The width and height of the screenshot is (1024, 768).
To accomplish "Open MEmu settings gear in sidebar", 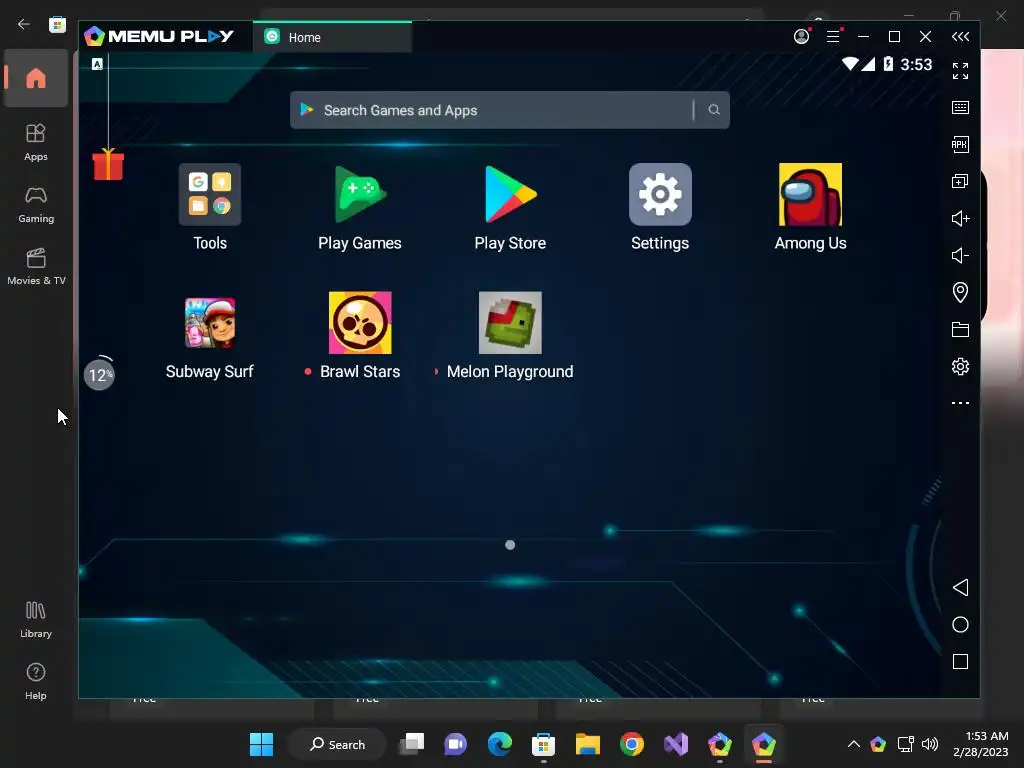I will pyautogui.click(x=960, y=366).
